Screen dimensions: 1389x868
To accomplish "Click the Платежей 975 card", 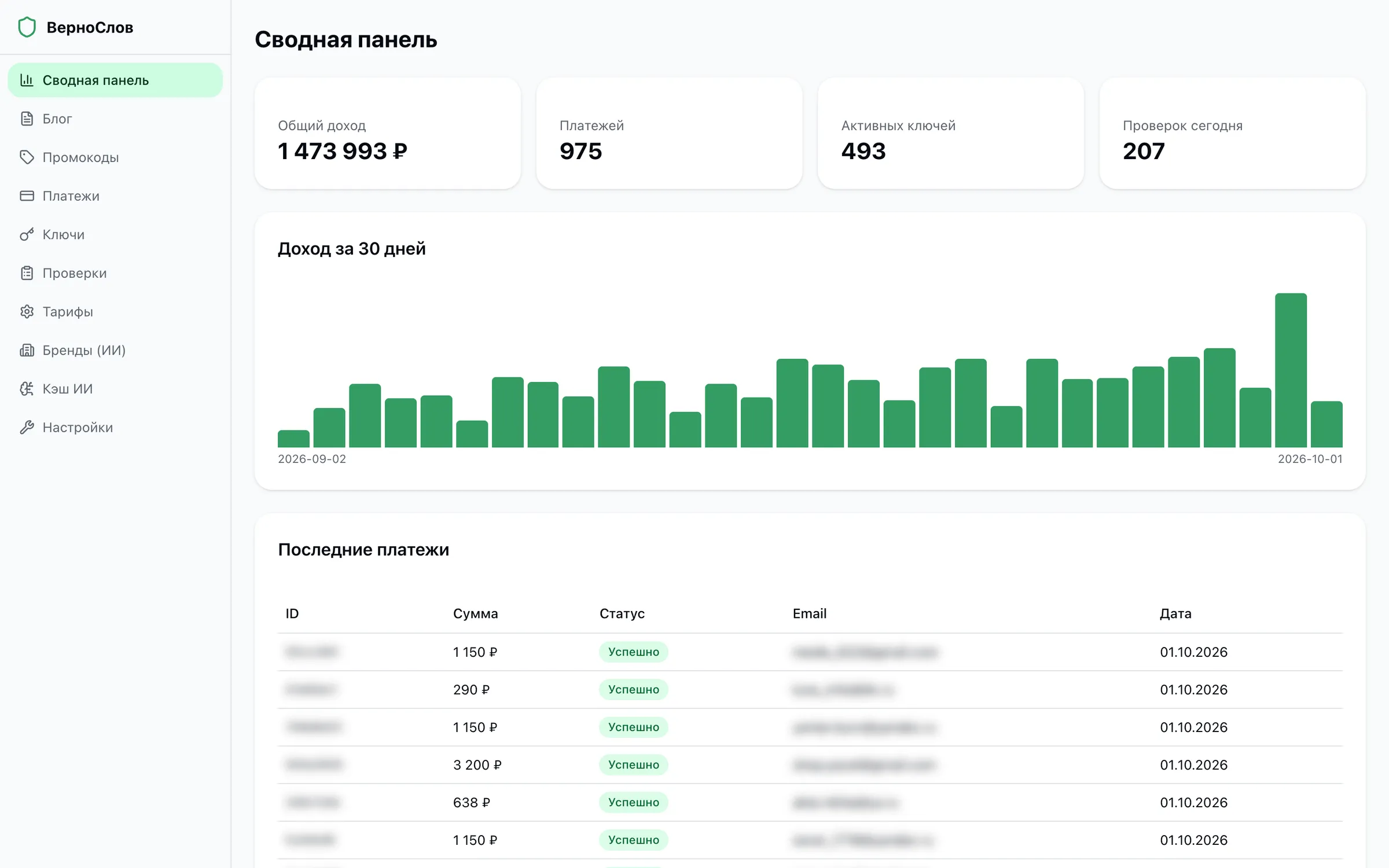I will tap(670, 134).
